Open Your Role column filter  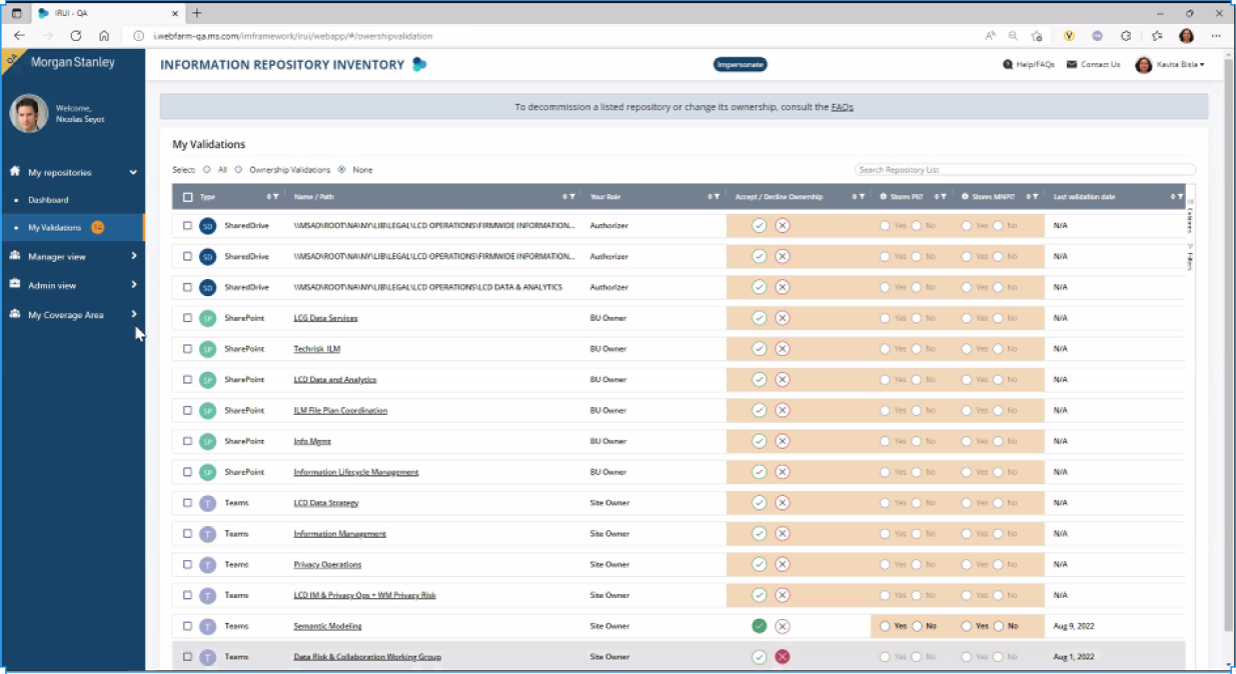[x=717, y=197]
